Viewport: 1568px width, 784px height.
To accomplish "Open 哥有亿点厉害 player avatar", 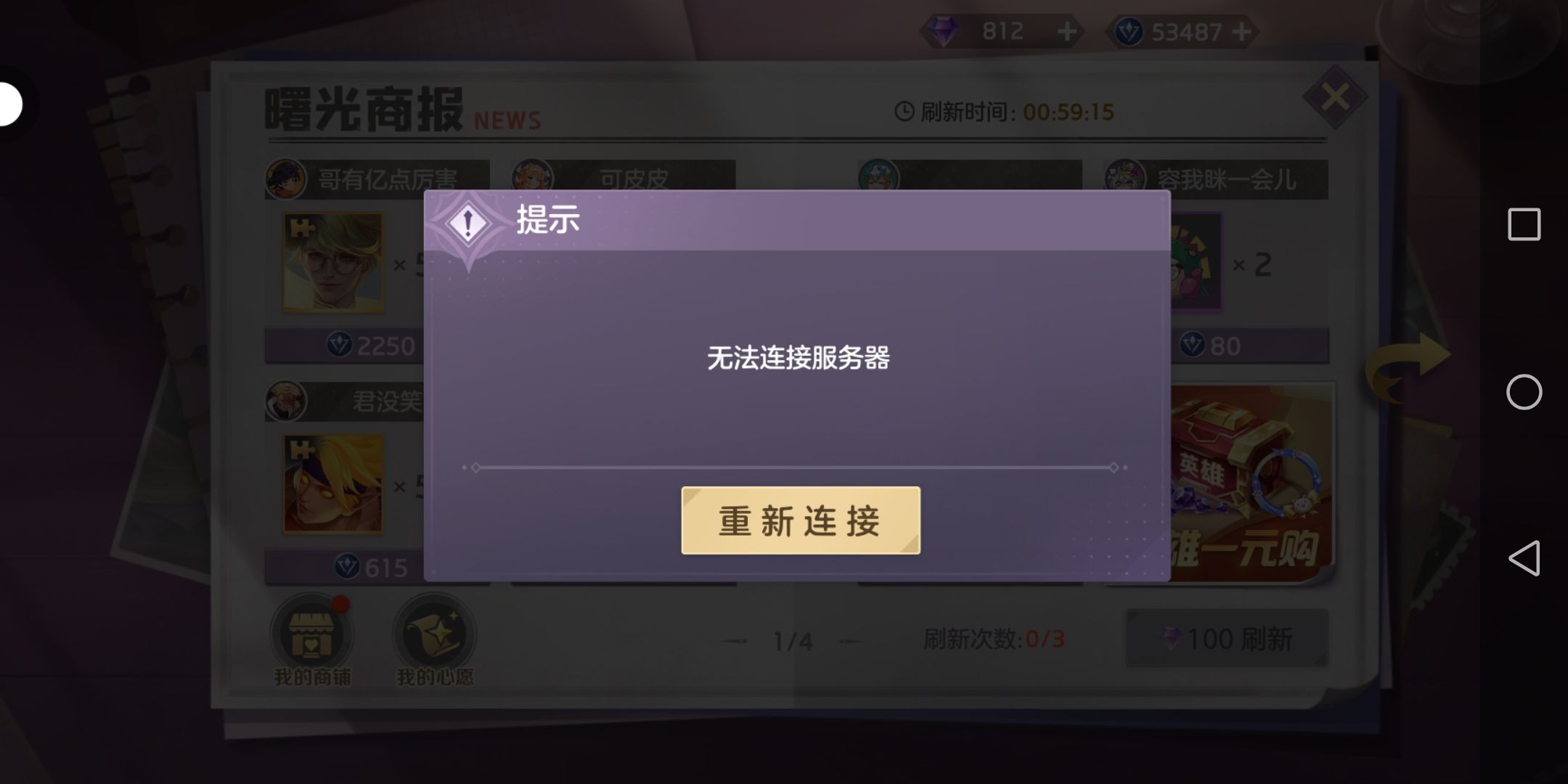I will [x=286, y=179].
